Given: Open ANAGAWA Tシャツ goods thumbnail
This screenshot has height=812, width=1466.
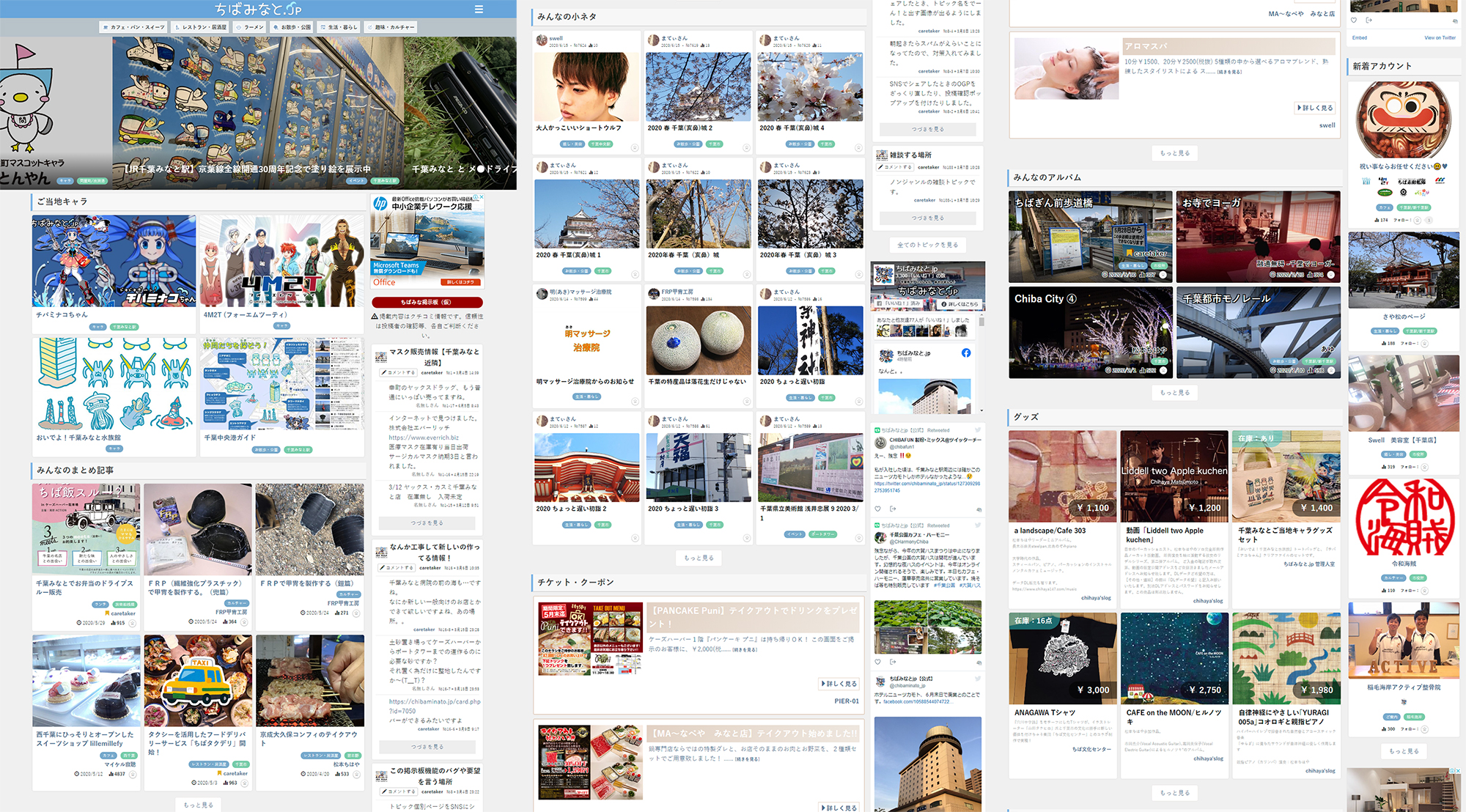Looking at the screenshot, I should click(1062, 658).
